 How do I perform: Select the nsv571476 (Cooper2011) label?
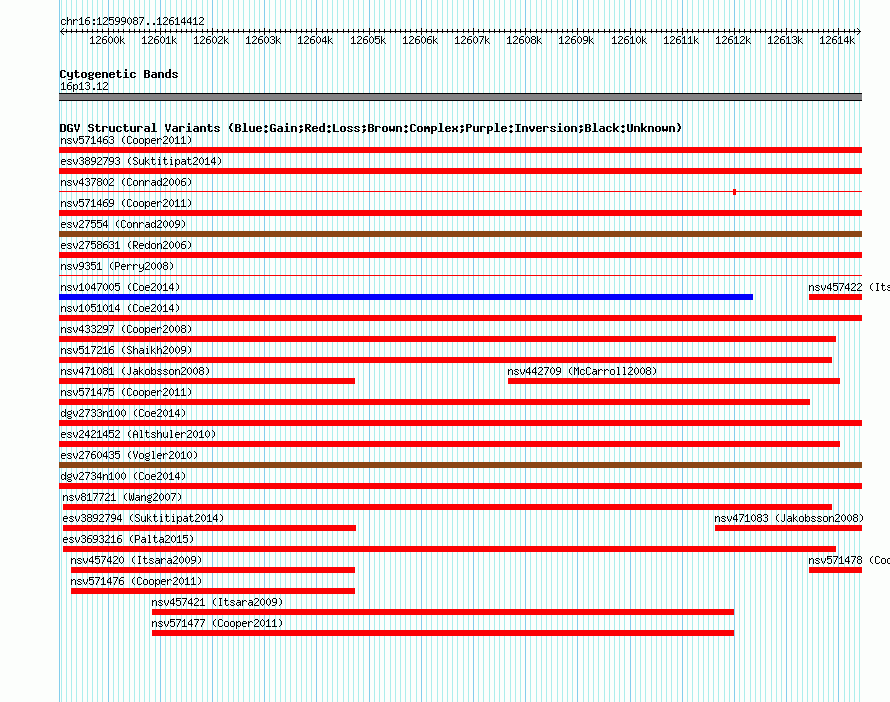[136, 581]
